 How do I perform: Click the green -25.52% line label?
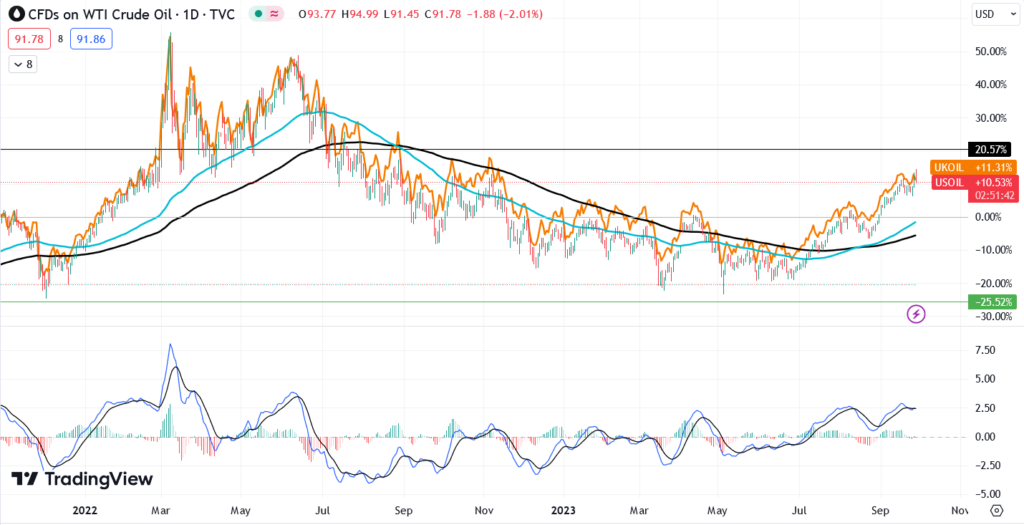993,302
